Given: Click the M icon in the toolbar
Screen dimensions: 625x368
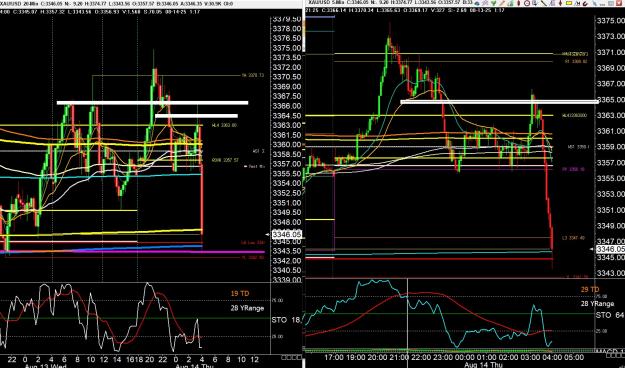Looking at the screenshot, I should click(x=578, y=4).
